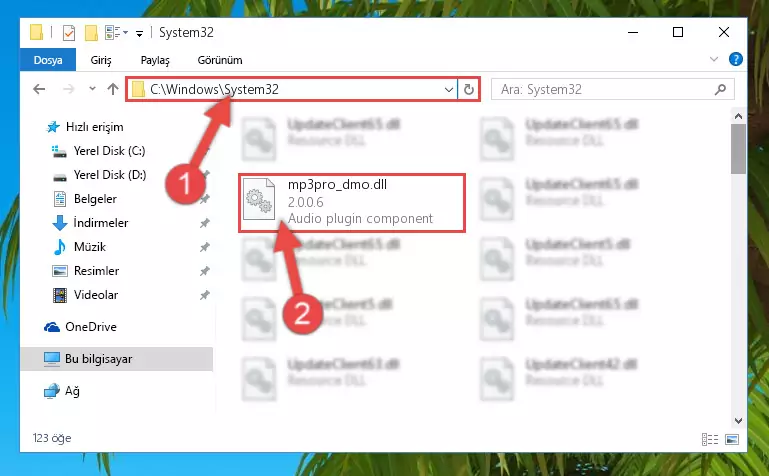
Task: Open the Help question mark icon
Action: click(x=735, y=59)
